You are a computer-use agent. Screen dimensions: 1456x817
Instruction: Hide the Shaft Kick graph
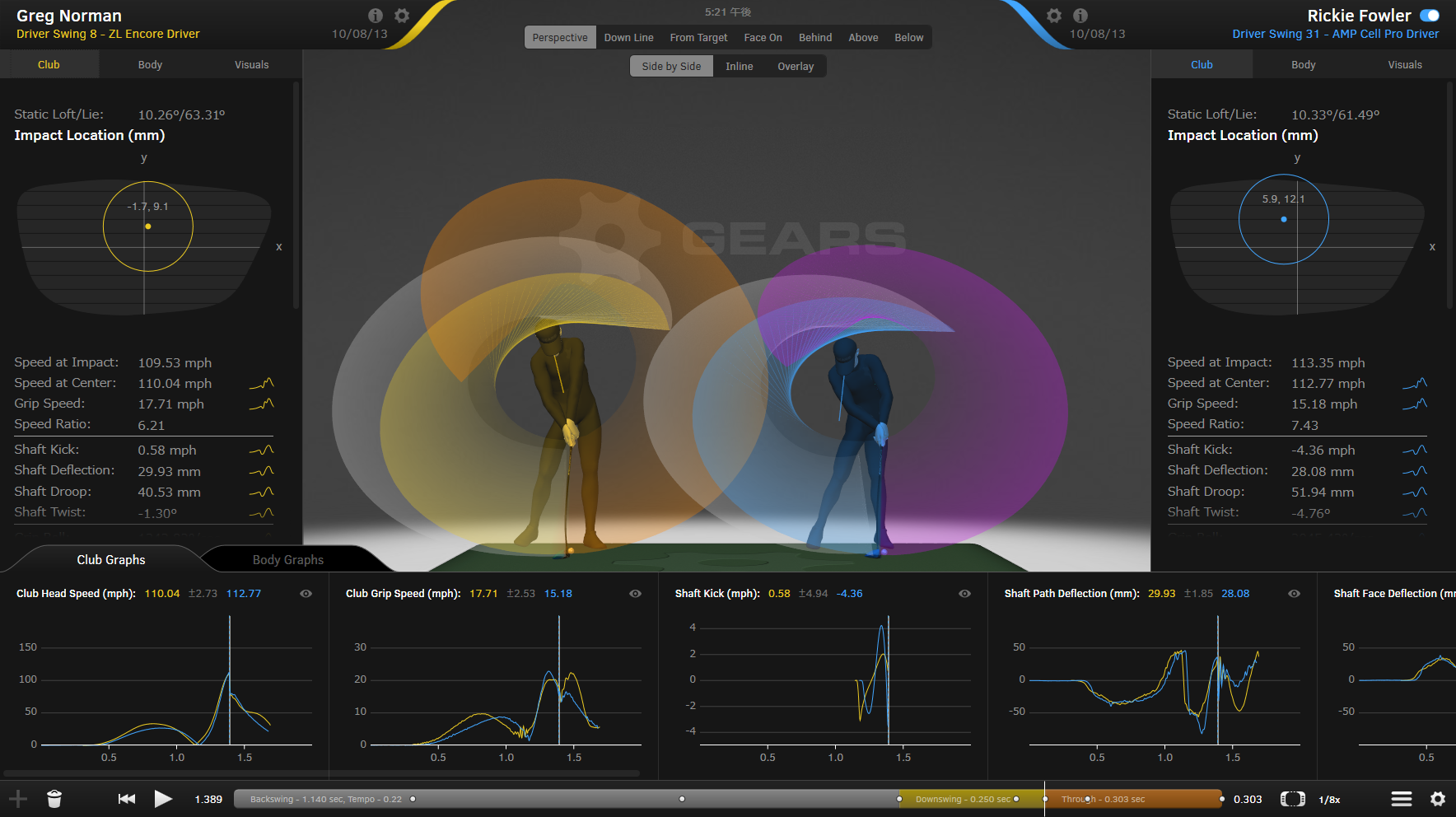964,594
